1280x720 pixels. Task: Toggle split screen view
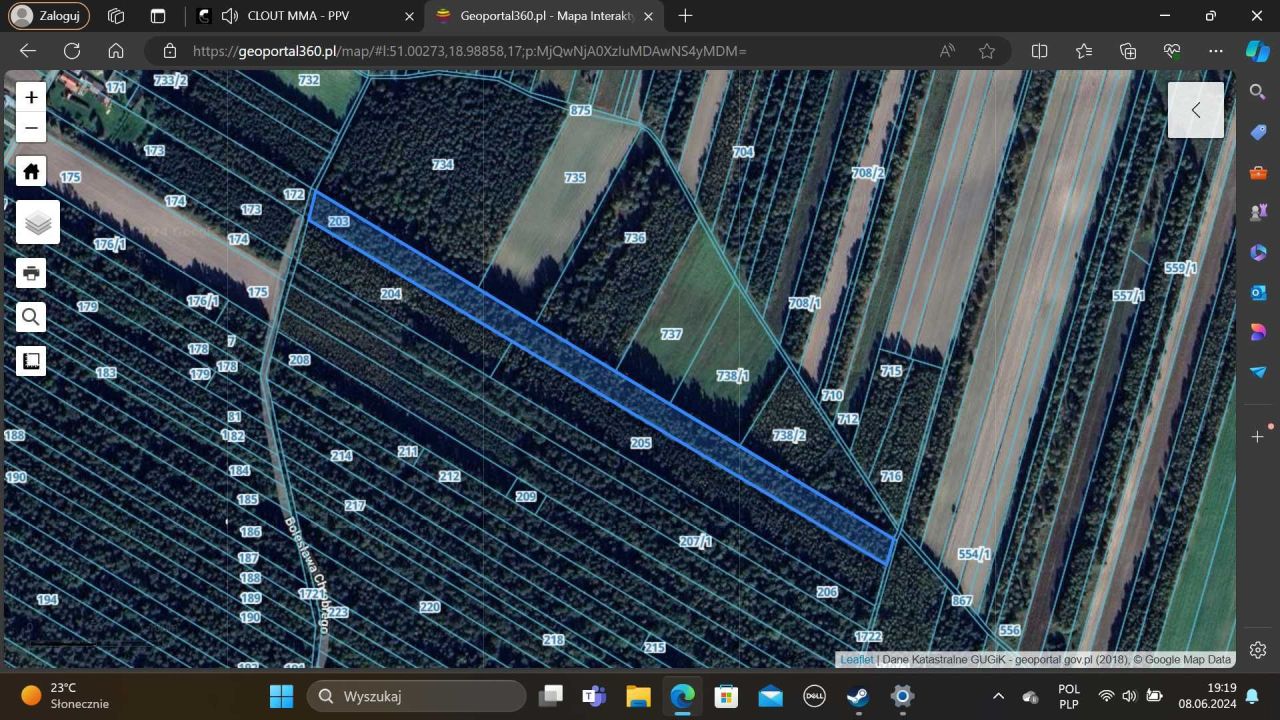pos(1039,51)
